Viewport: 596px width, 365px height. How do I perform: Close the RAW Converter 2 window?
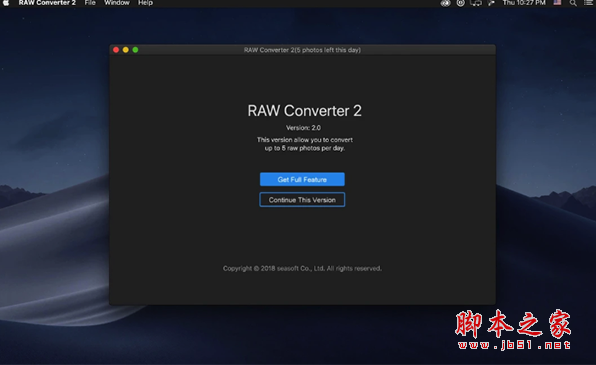click(x=116, y=50)
